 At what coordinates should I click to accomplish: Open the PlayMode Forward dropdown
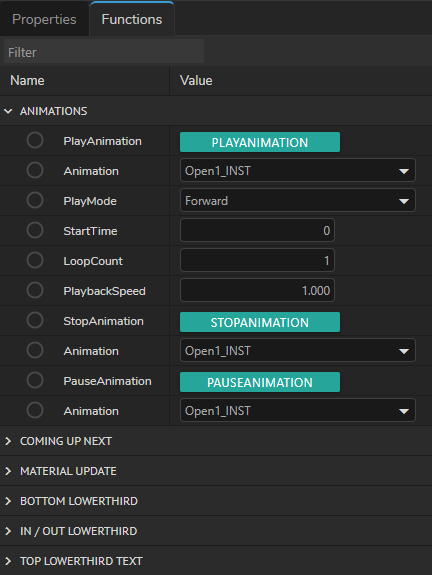click(298, 200)
